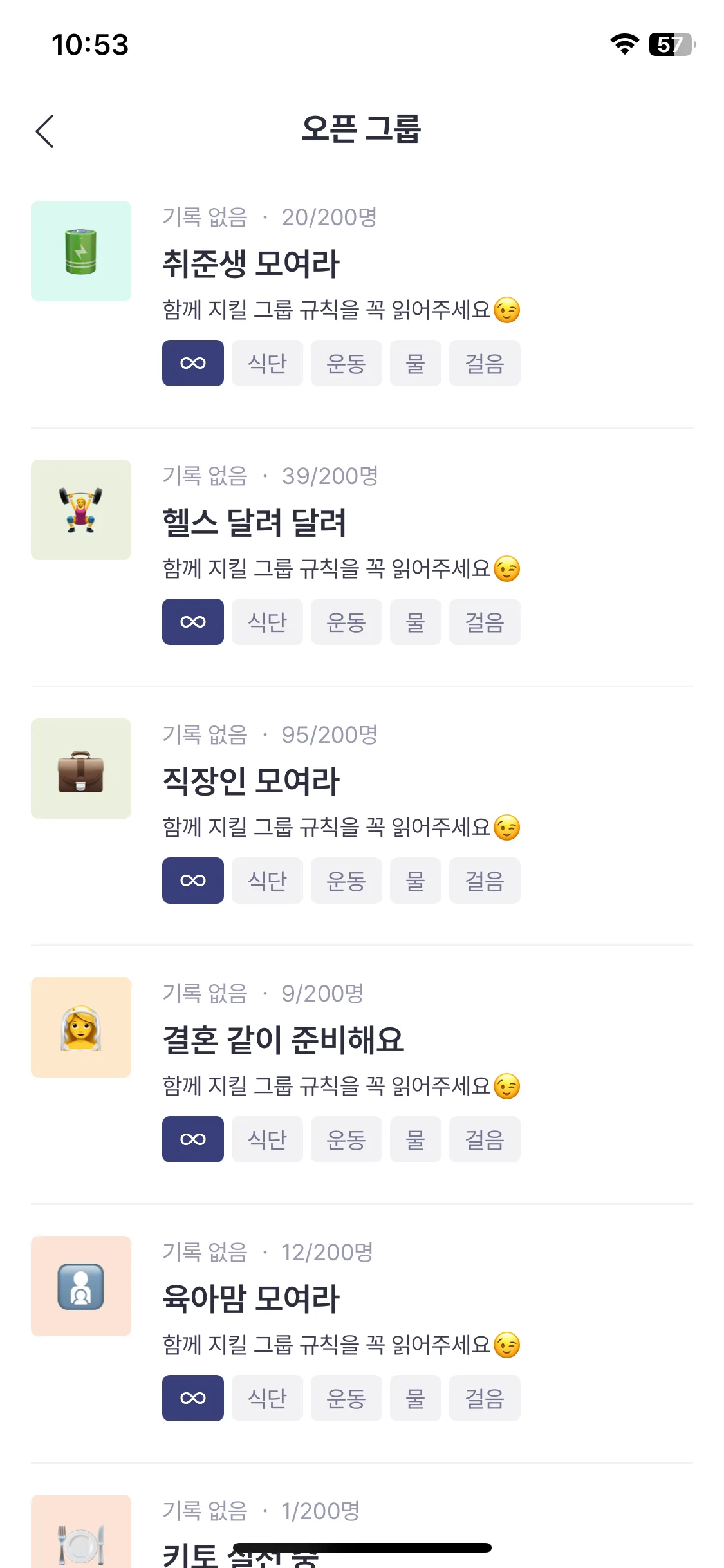Open the briefcase group icon
Viewport: 724px width, 1568px height.
click(81, 769)
